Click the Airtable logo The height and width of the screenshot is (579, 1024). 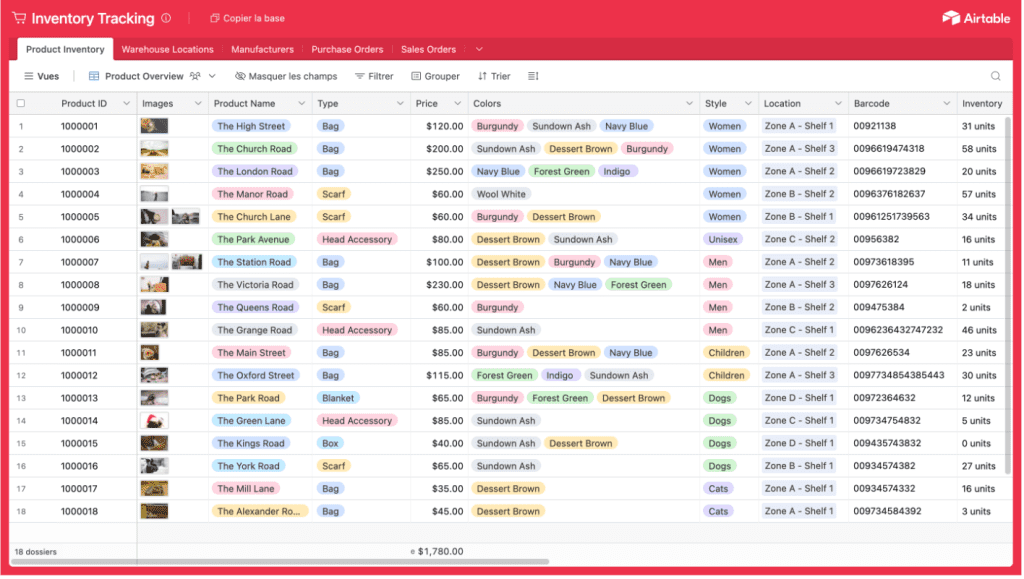pos(976,18)
